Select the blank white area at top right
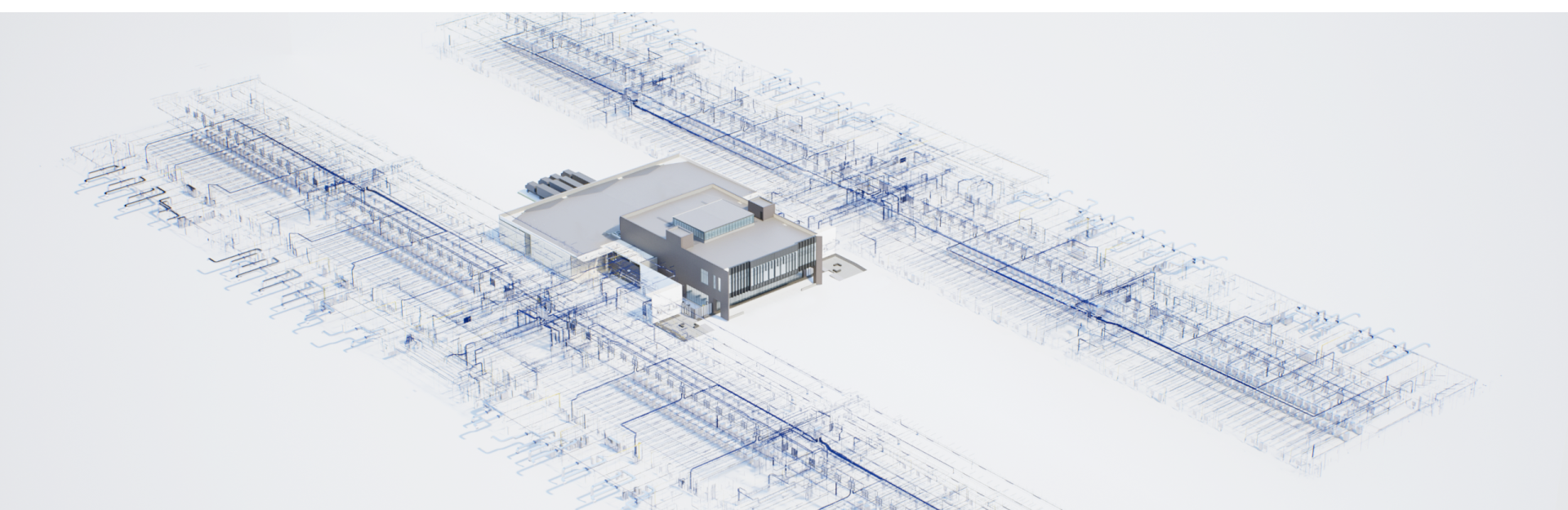 coord(1307,98)
